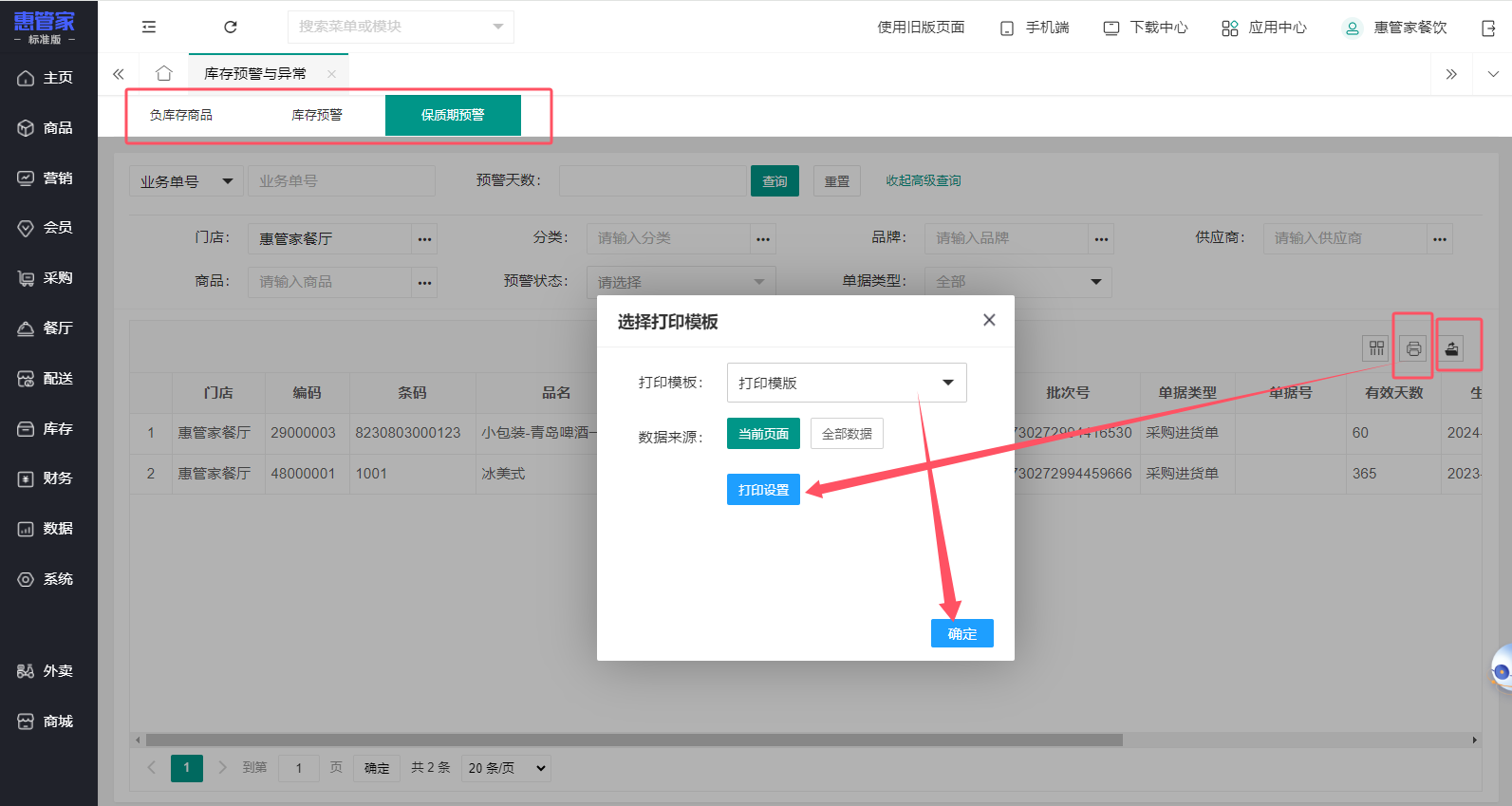Click the next page arrow in pagination
Screen dimensions: 1512x806
[222, 767]
